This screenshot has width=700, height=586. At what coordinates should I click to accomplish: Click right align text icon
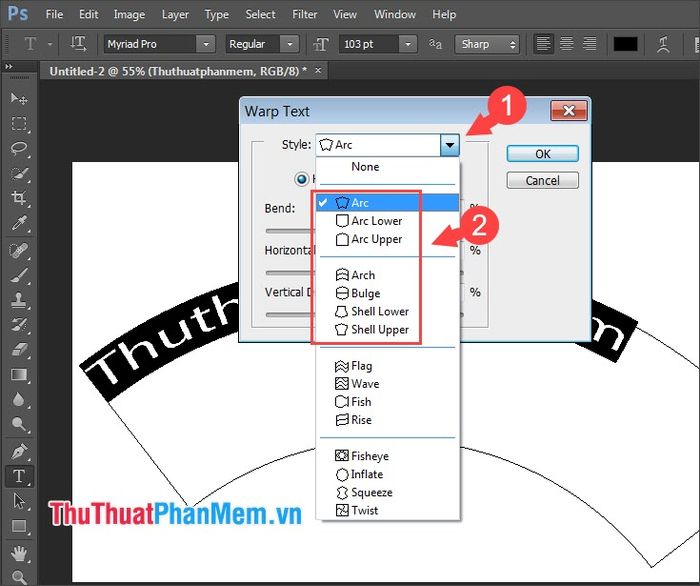[589, 44]
